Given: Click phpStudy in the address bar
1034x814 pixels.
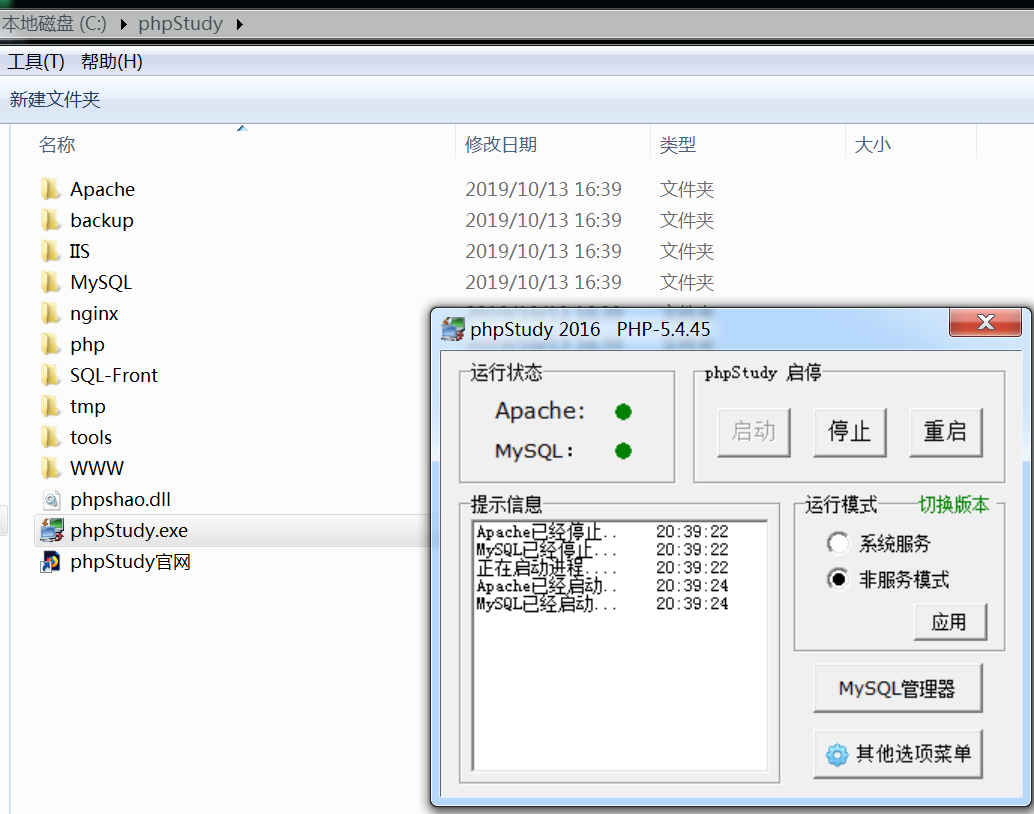Looking at the screenshot, I should click(x=181, y=24).
